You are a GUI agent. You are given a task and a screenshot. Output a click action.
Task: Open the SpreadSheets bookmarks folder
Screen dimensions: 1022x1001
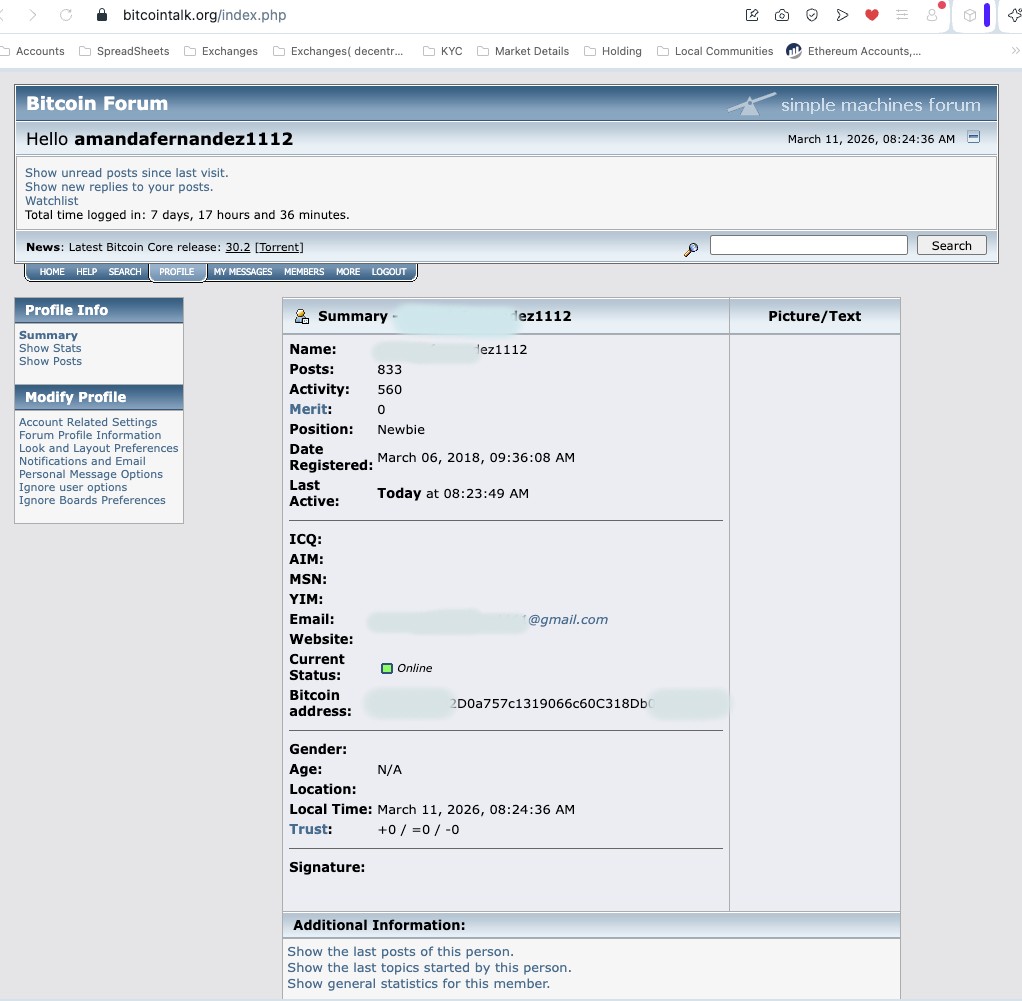[124, 51]
